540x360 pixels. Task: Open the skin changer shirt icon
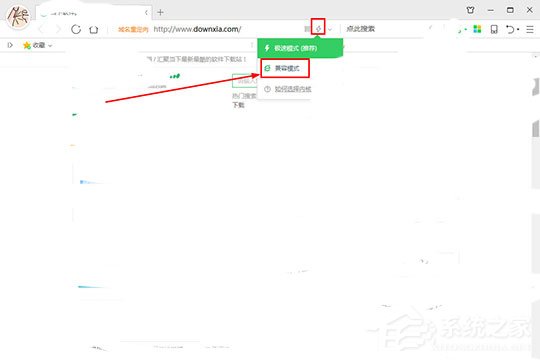click(x=470, y=10)
